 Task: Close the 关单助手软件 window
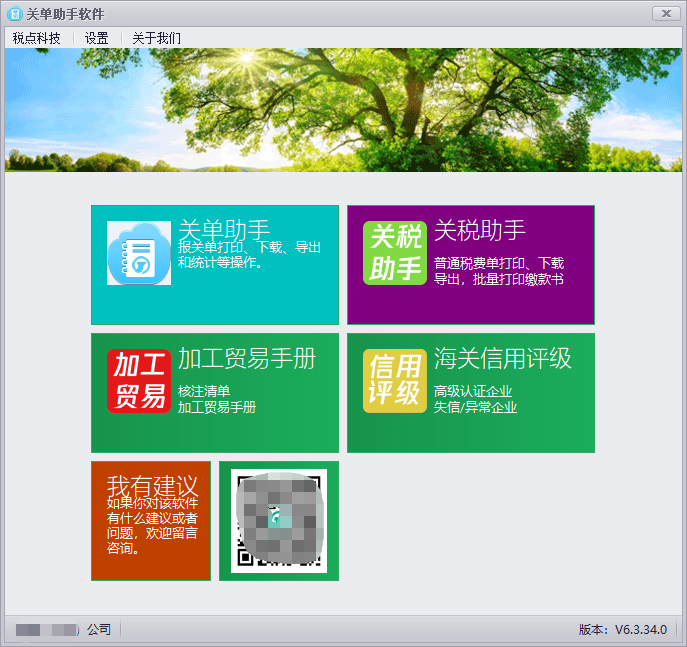(665, 13)
